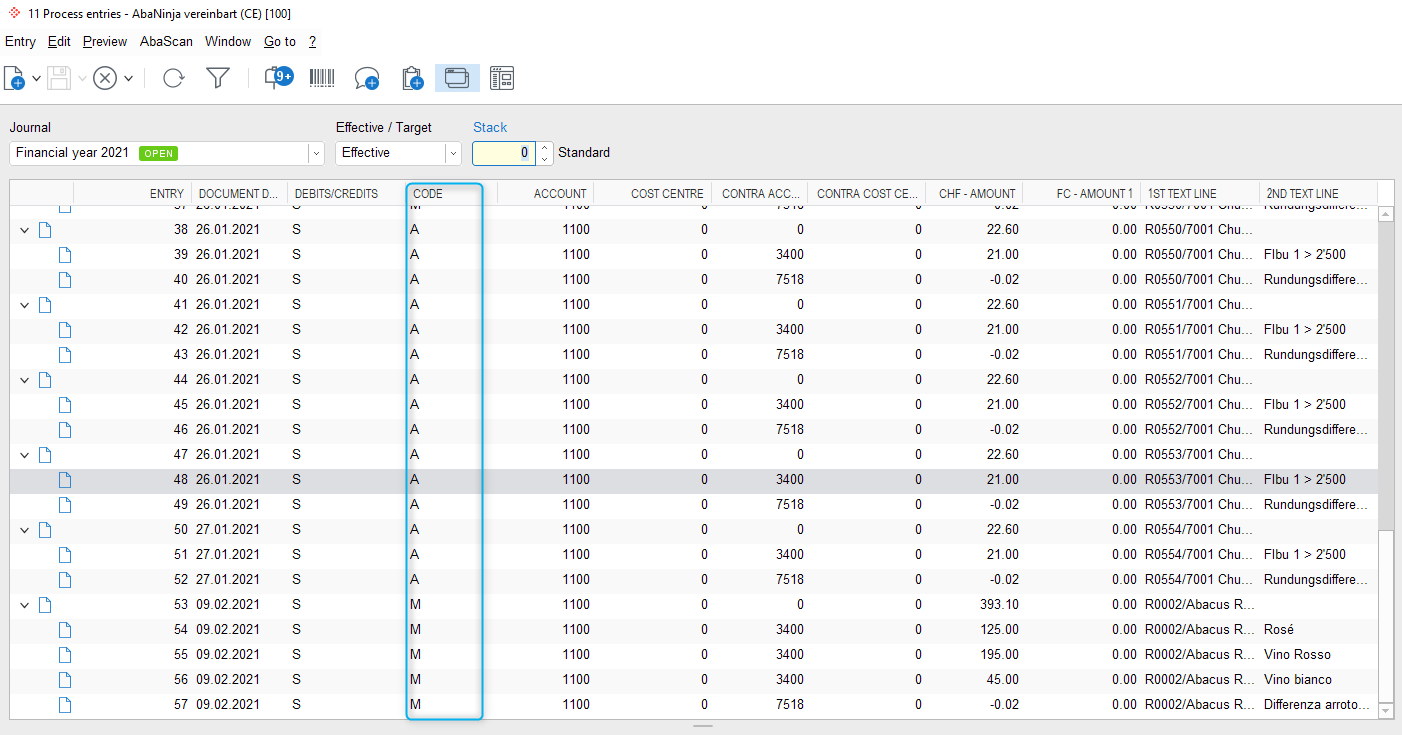Refresh entries with the circular arrow icon
The image size is (1402, 735).
[x=174, y=78]
